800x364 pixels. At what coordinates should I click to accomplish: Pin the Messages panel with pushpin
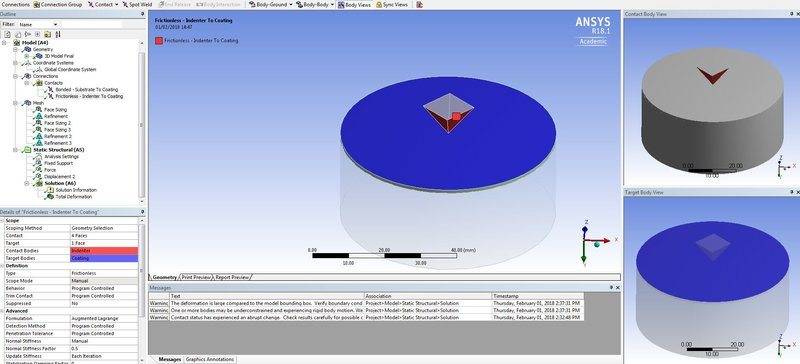[x=612, y=288]
